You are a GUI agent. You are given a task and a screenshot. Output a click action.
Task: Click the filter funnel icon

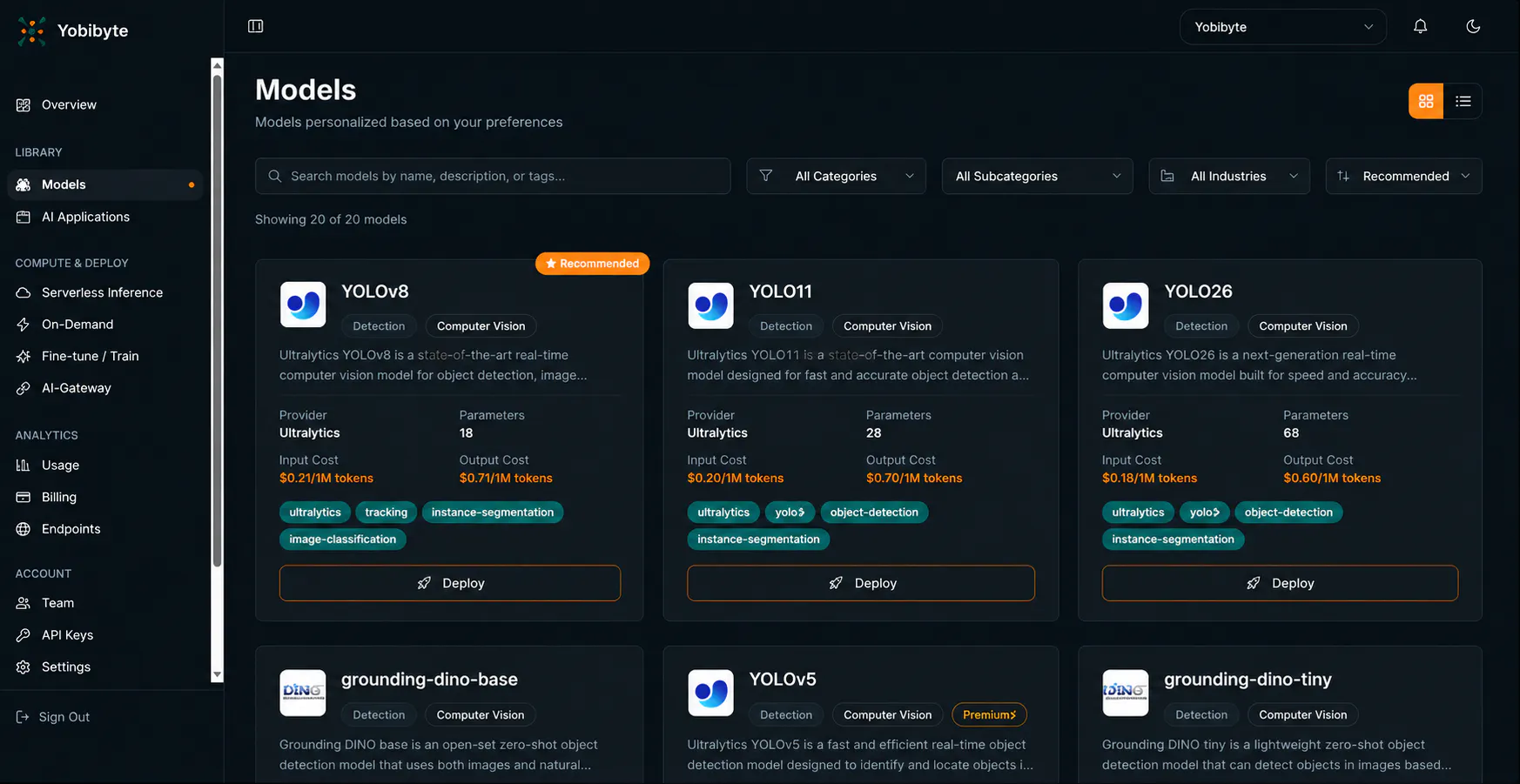point(766,176)
